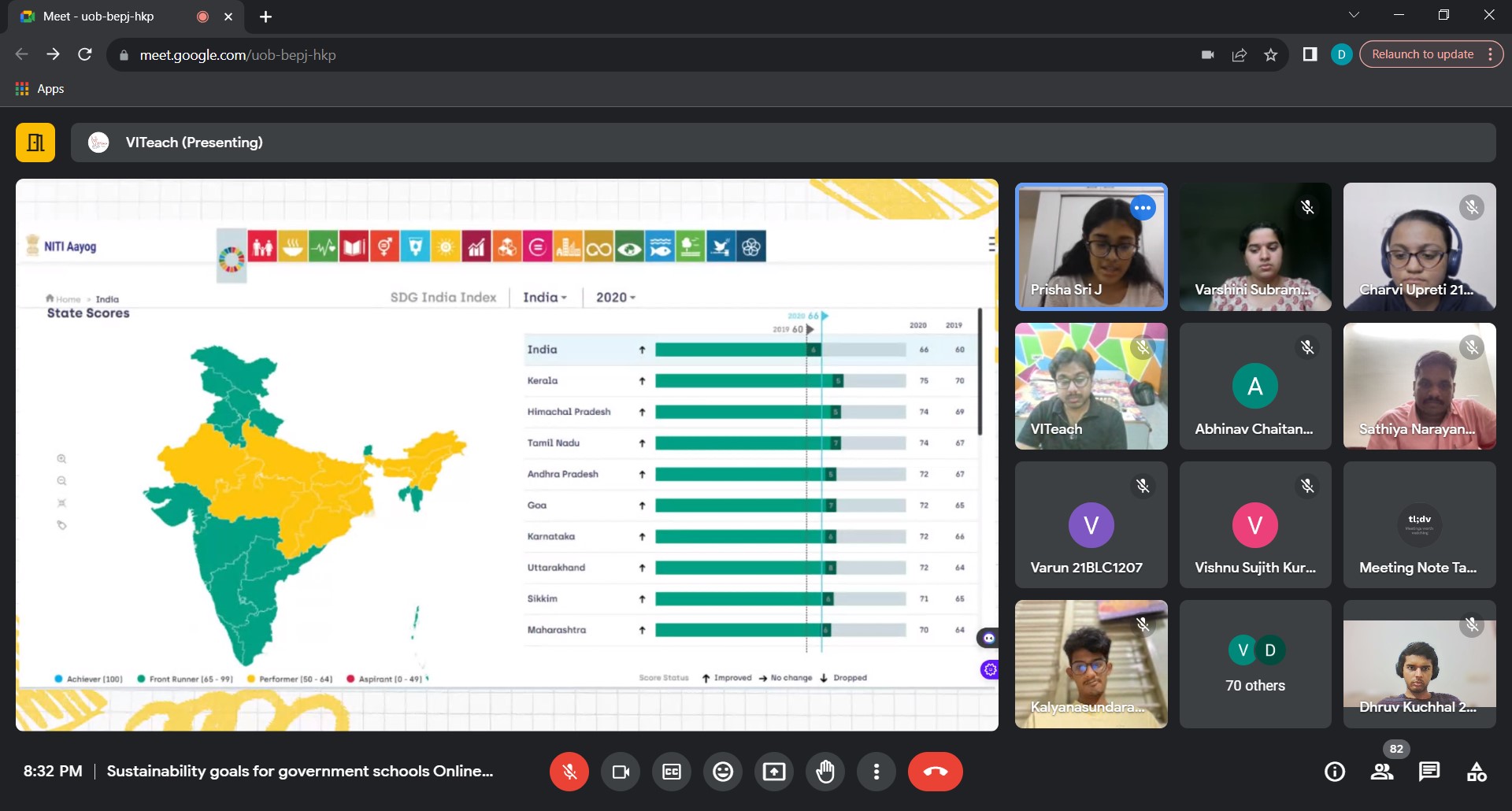This screenshot has height=811, width=1512.
Task: Click the 70 others participant tile
Action: click(x=1255, y=665)
